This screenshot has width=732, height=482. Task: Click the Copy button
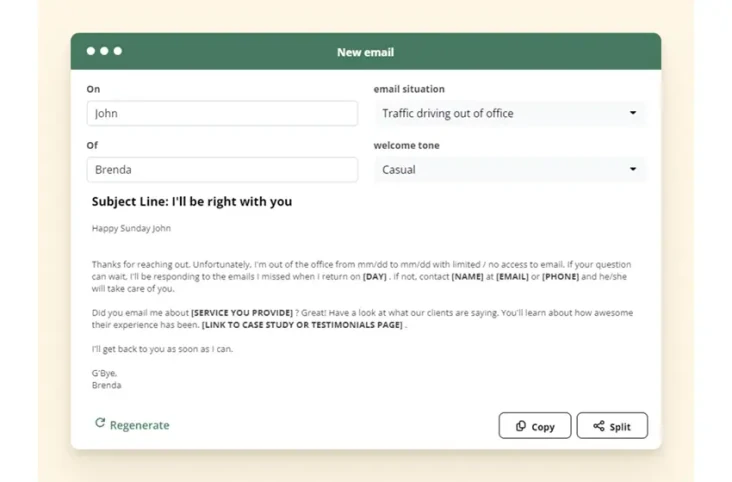tap(535, 425)
